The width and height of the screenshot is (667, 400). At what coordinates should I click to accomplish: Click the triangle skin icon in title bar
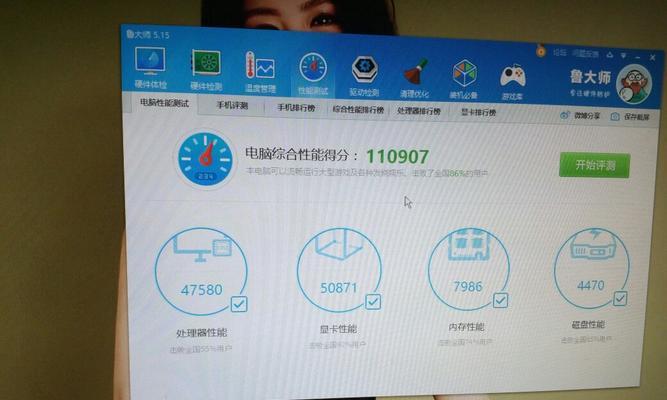[610, 55]
